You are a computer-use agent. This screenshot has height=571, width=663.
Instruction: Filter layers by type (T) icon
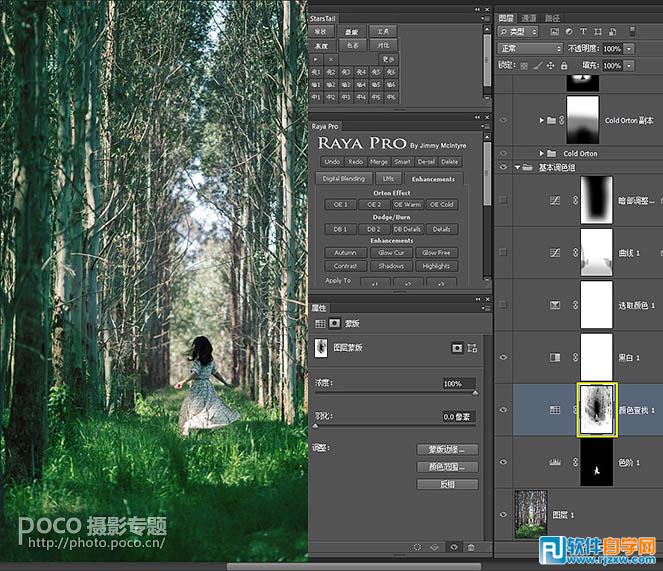tap(583, 32)
